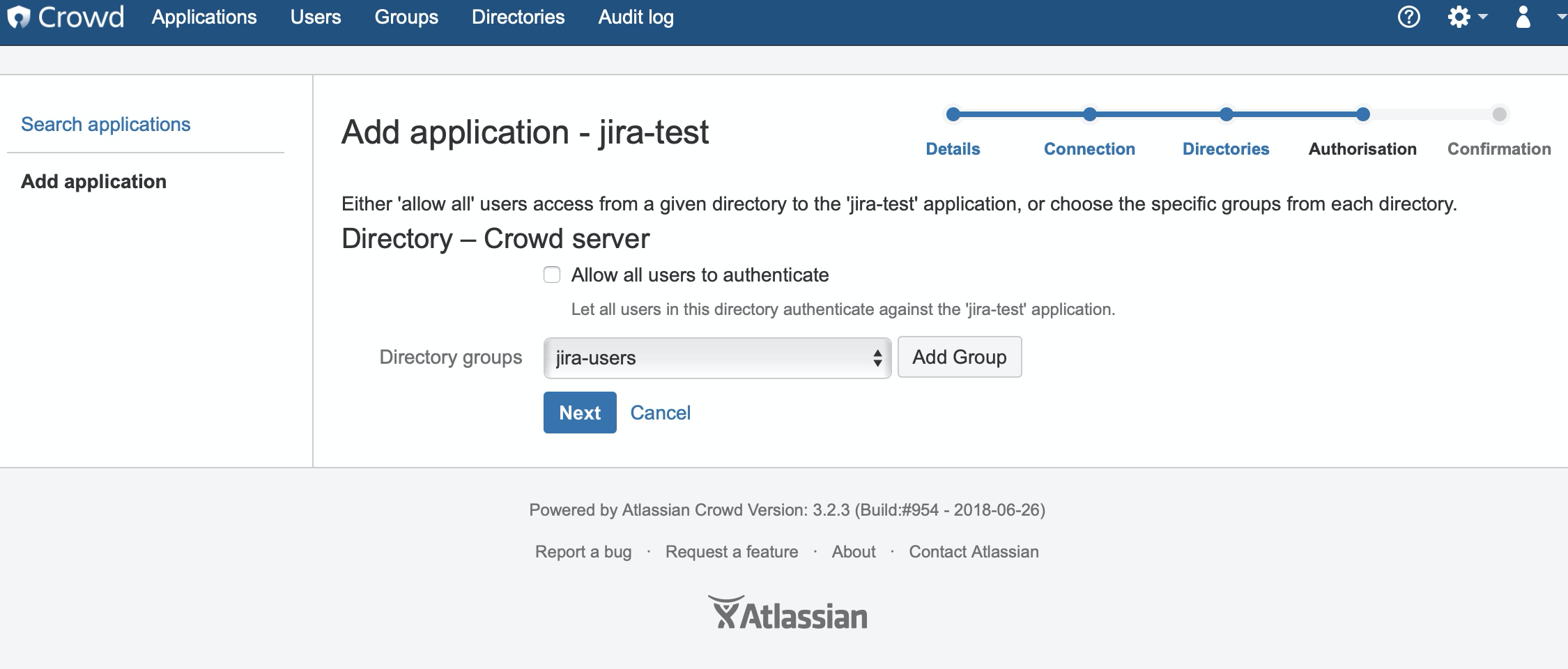Open the user profile icon
This screenshot has width=1568, height=669.
click(1523, 17)
